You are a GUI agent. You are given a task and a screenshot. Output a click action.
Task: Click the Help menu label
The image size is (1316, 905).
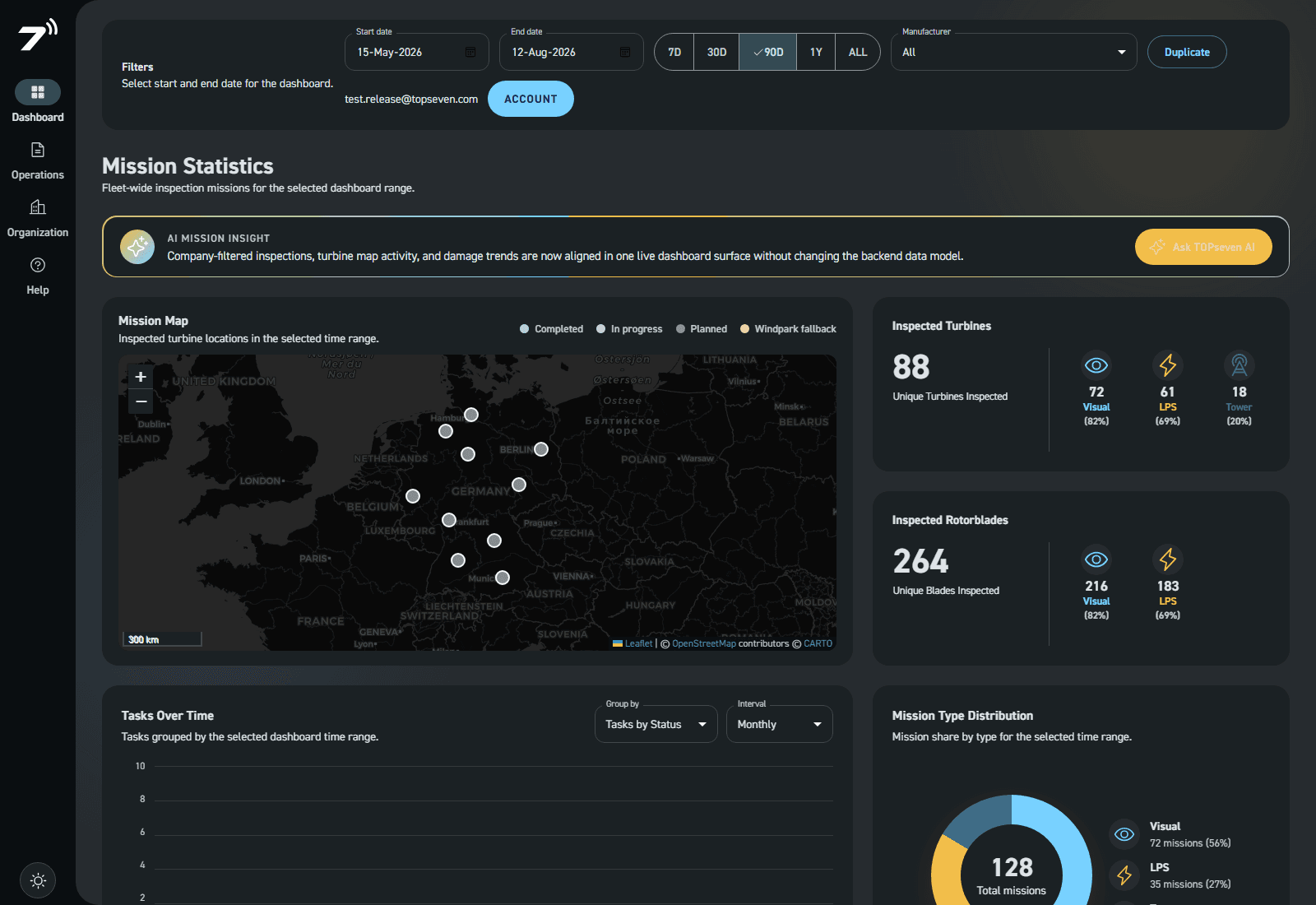click(x=38, y=290)
